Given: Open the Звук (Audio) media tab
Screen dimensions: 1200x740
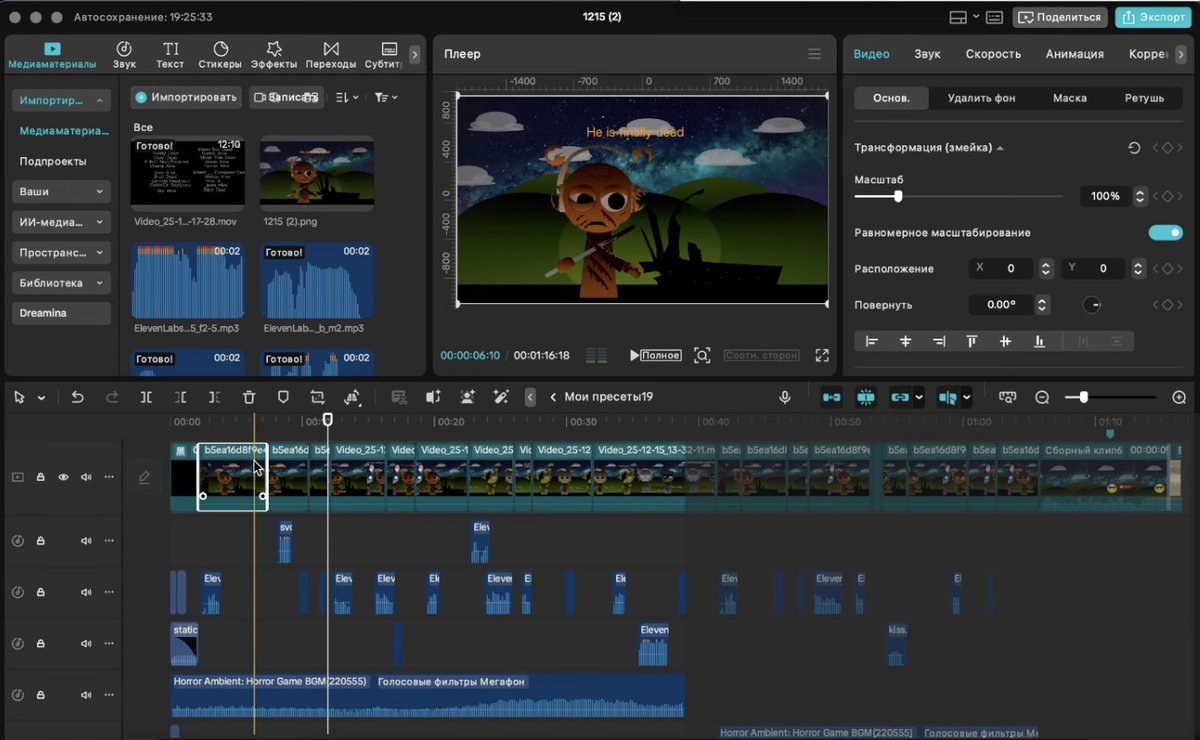Looking at the screenshot, I should tap(124, 55).
